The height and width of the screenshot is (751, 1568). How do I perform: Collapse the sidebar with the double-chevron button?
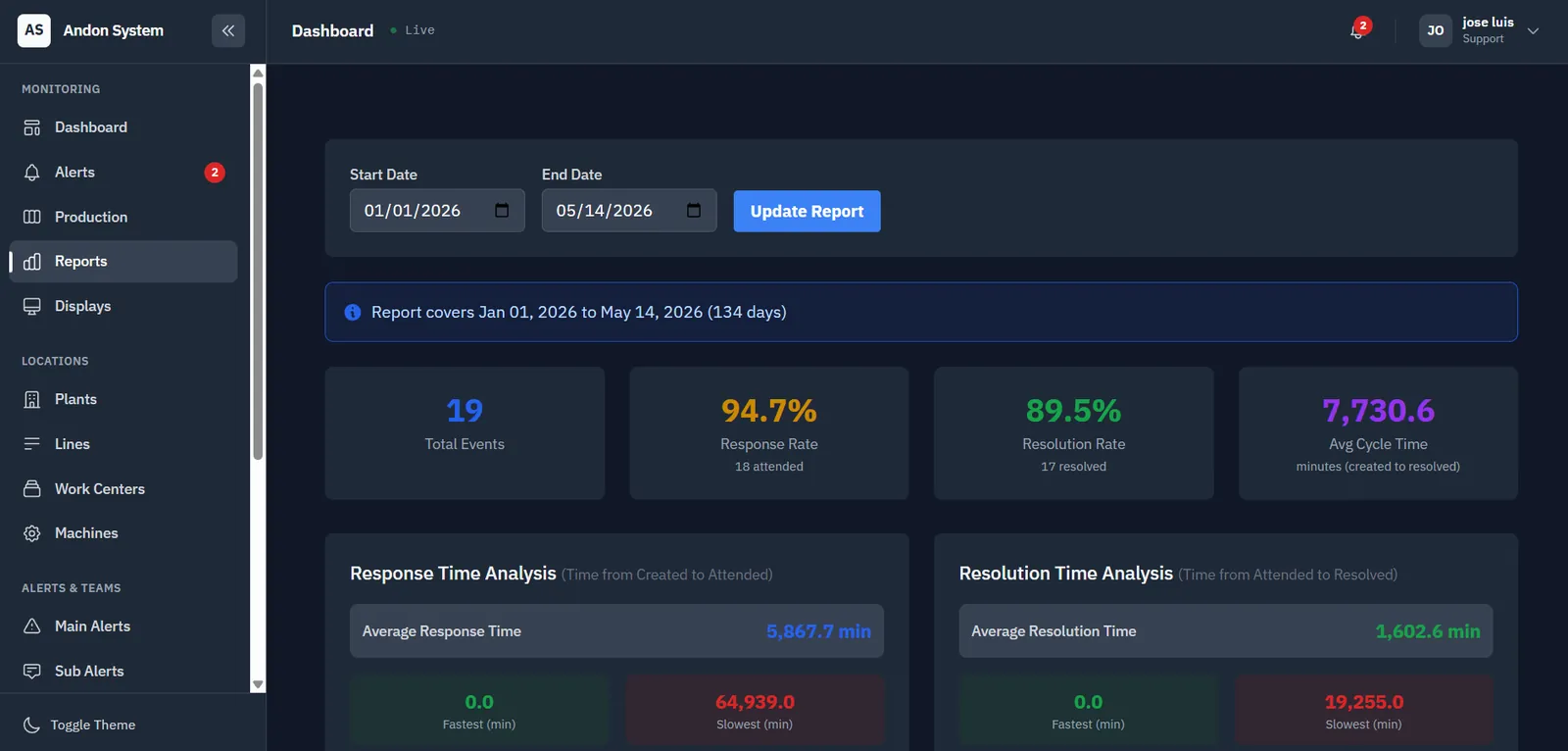tap(228, 30)
